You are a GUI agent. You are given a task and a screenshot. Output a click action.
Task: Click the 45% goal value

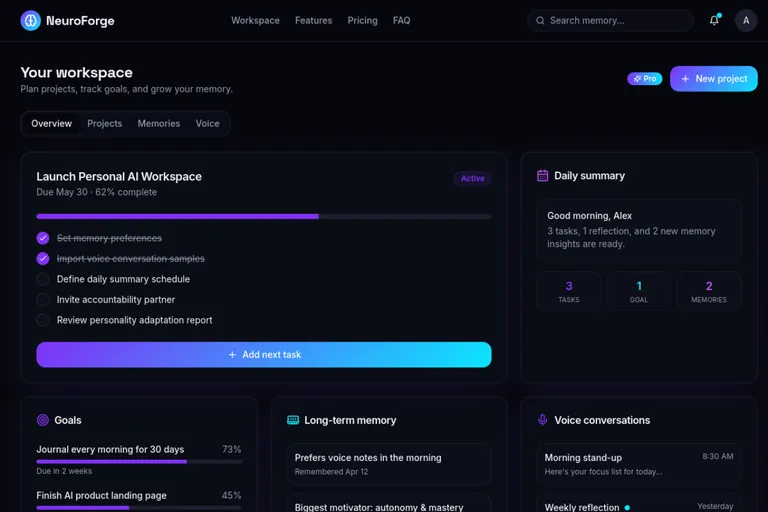tap(231, 495)
